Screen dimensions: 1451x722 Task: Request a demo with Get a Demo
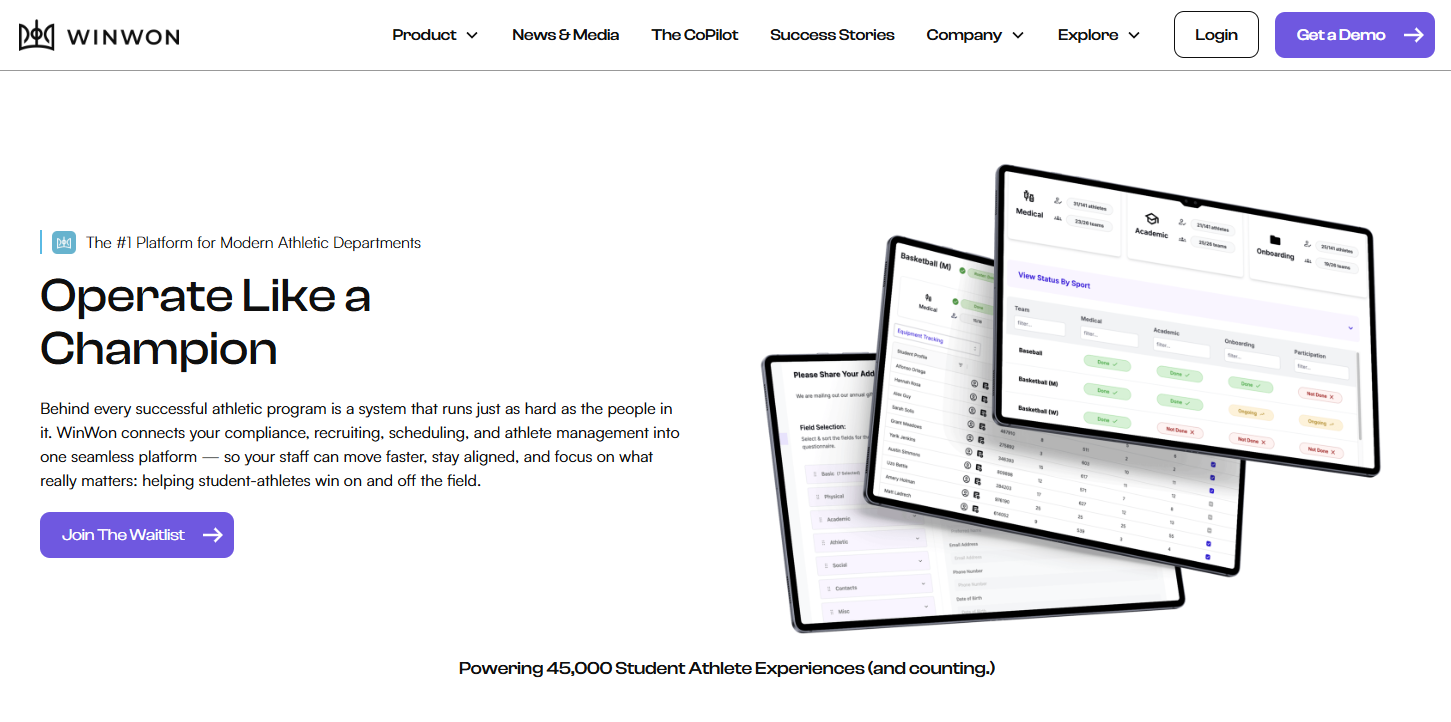tap(1355, 35)
